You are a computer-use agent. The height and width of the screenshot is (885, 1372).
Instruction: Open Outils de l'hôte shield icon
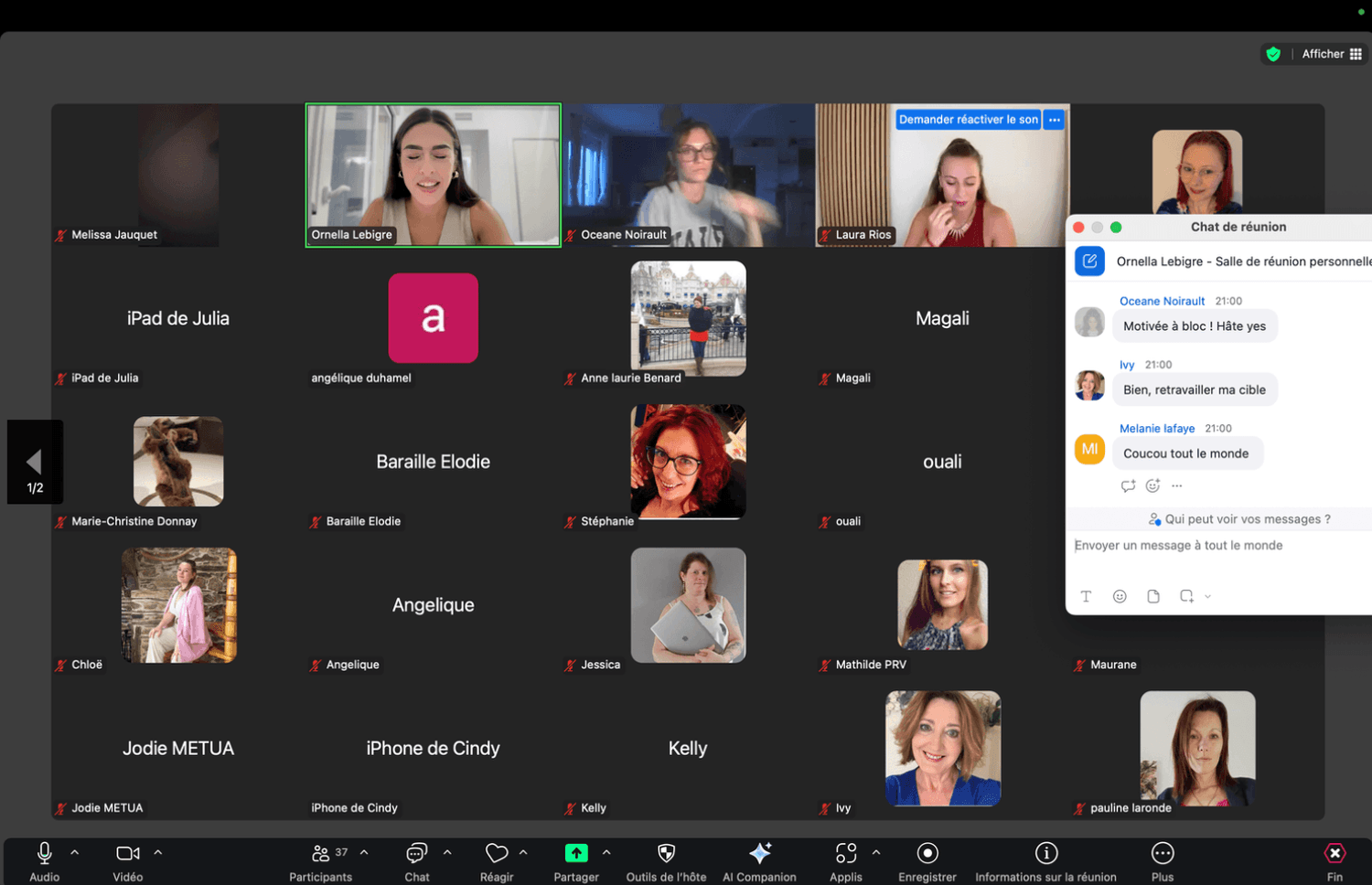pos(666,854)
